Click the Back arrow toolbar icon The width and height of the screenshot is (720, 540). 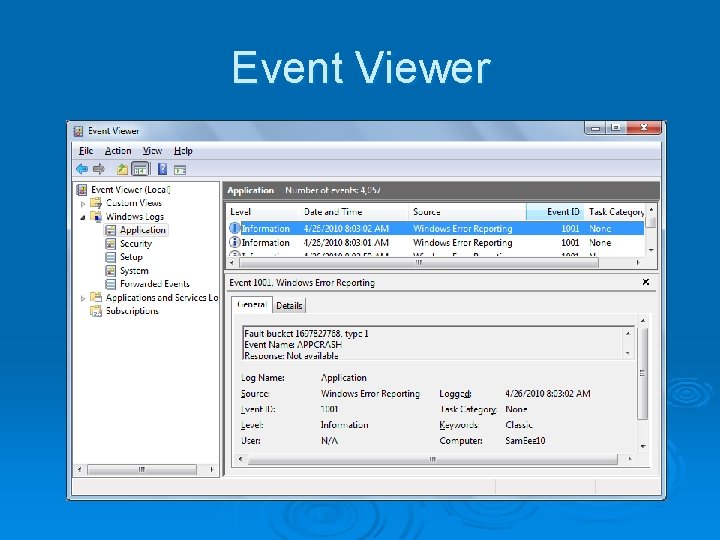point(82,169)
